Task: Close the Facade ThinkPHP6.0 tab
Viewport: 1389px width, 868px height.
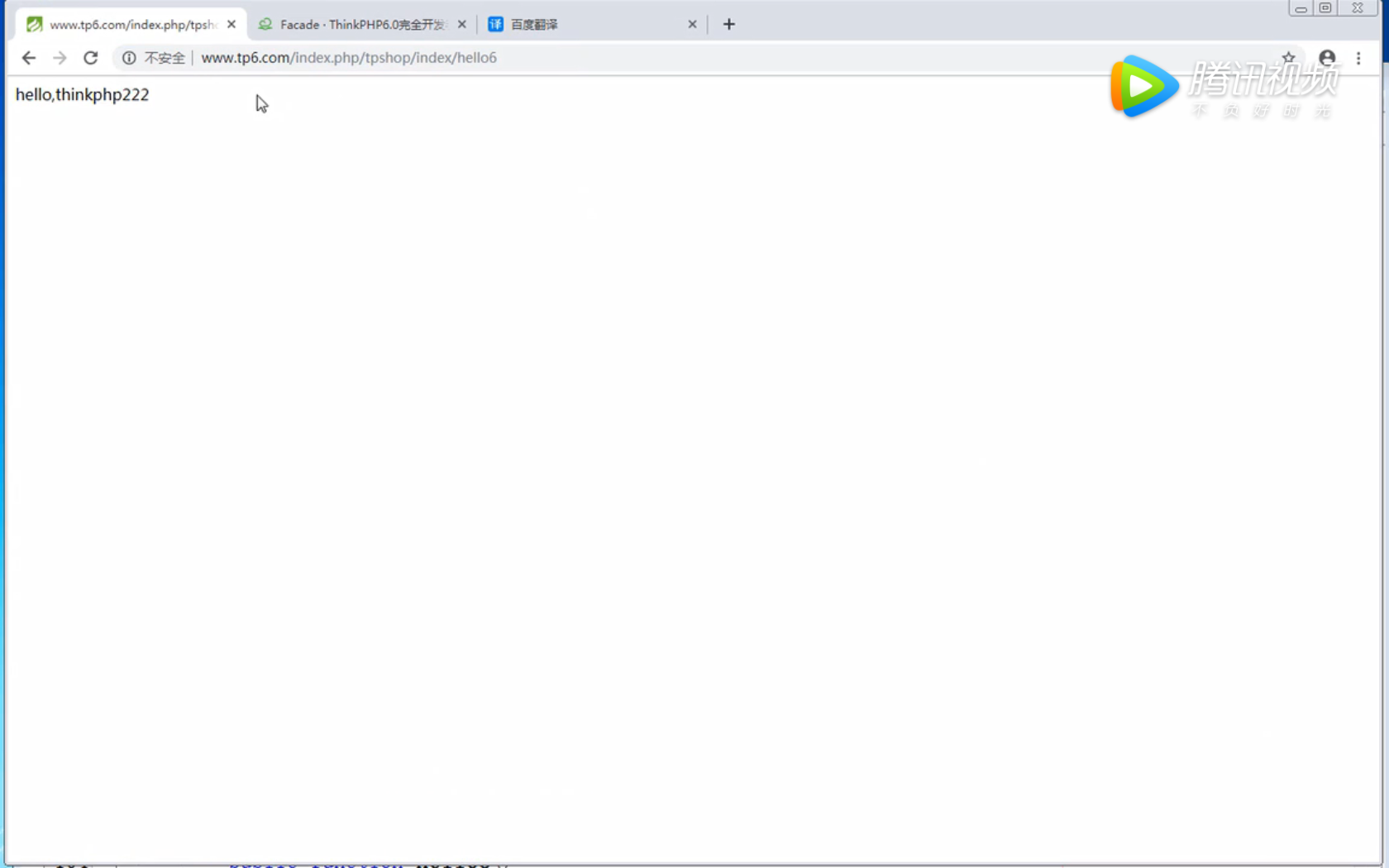Action: [462, 25]
